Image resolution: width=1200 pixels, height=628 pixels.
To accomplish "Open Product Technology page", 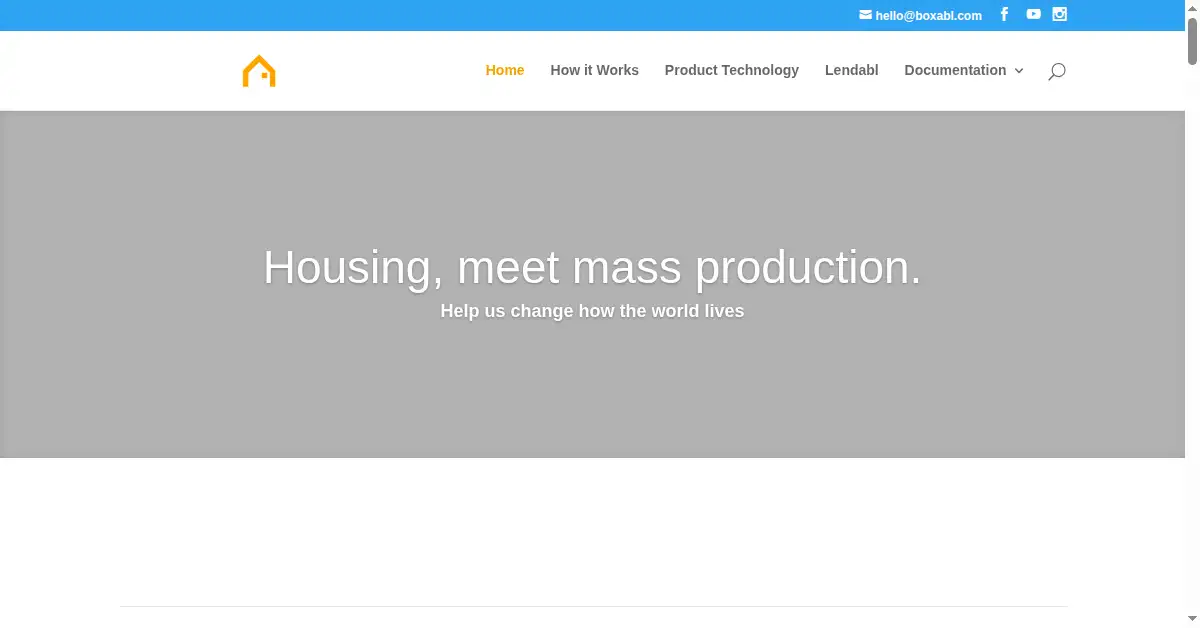I will click(732, 70).
